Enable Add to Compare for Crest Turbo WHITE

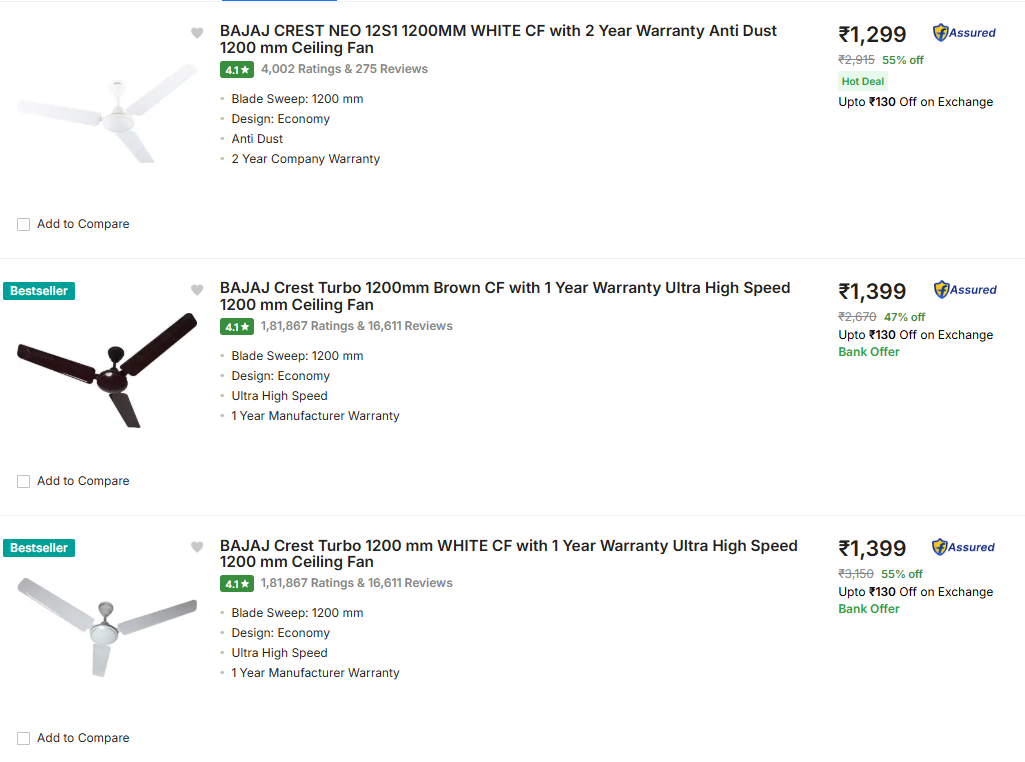pos(24,738)
